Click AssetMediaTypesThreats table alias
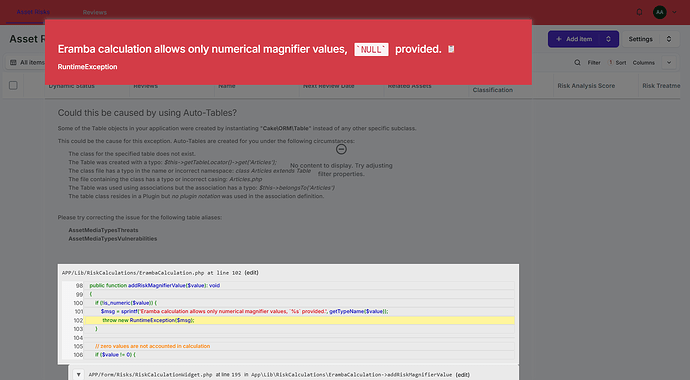 [x=103, y=230]
